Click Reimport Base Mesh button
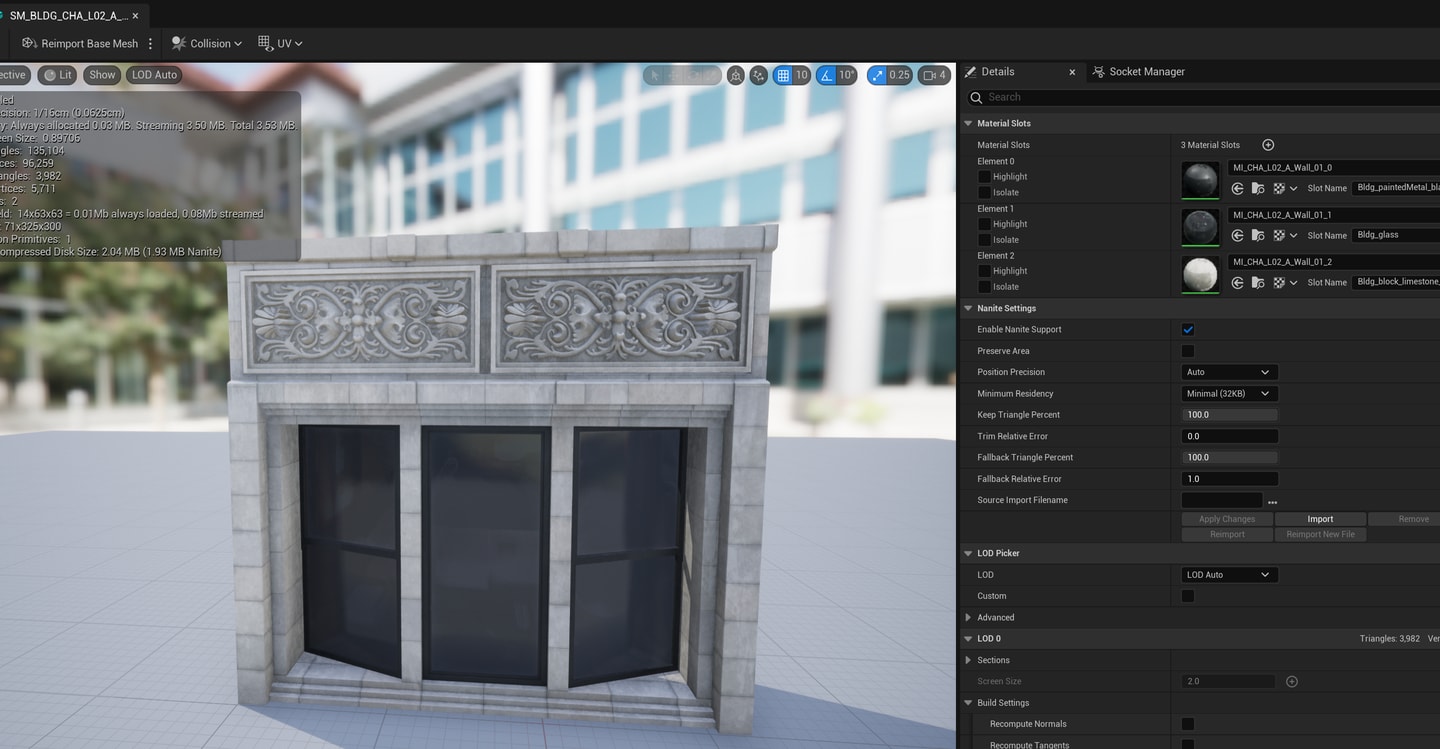 80,43
